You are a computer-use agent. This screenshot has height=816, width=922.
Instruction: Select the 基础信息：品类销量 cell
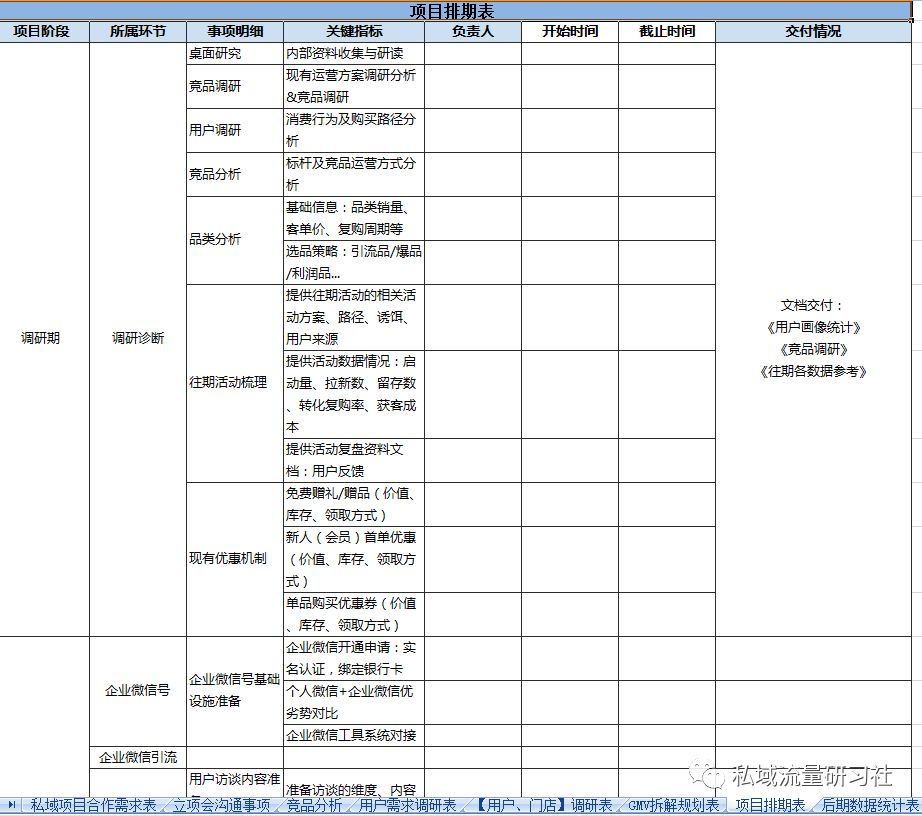tap(354, 219)
